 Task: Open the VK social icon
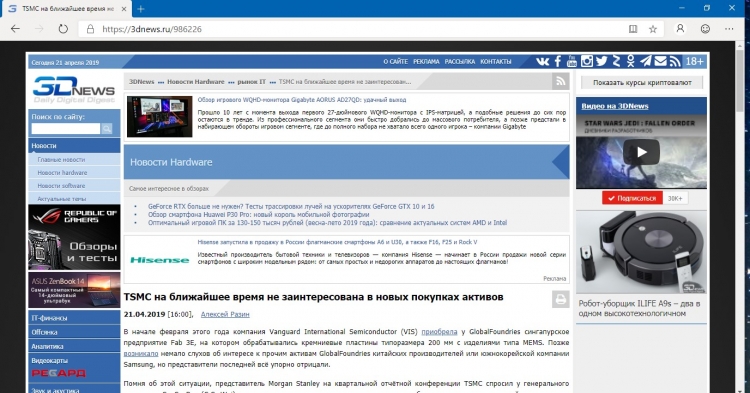pyautogui.click(x=542, y=61)
